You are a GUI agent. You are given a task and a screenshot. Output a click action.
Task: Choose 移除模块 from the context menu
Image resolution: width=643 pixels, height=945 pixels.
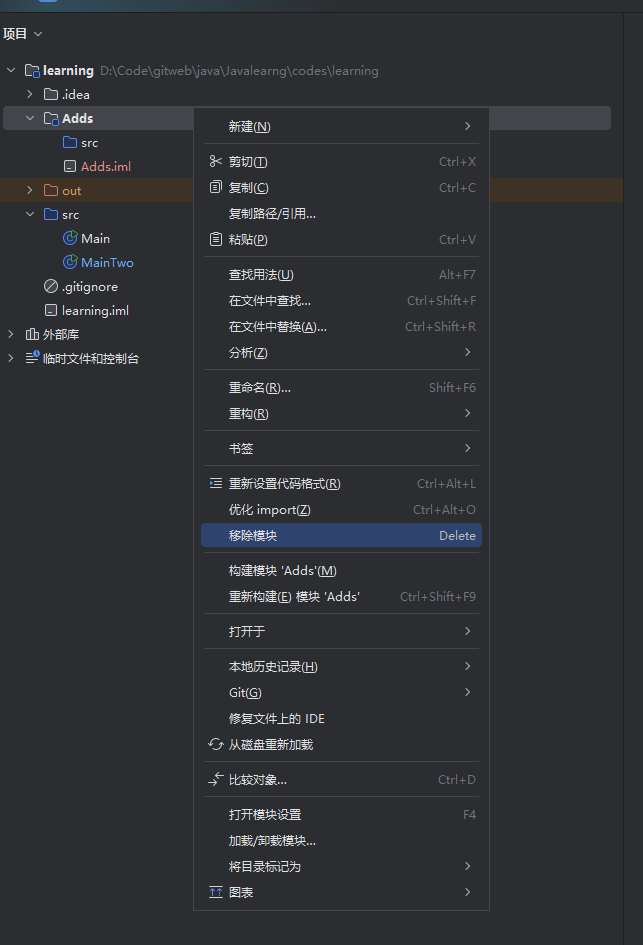(253, 536)
